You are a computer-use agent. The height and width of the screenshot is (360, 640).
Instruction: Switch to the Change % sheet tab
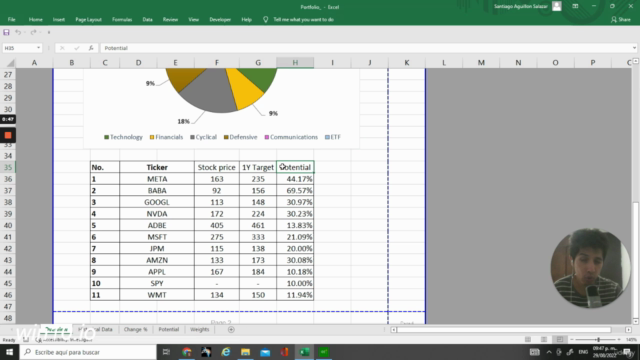click(x=136, y=329)
